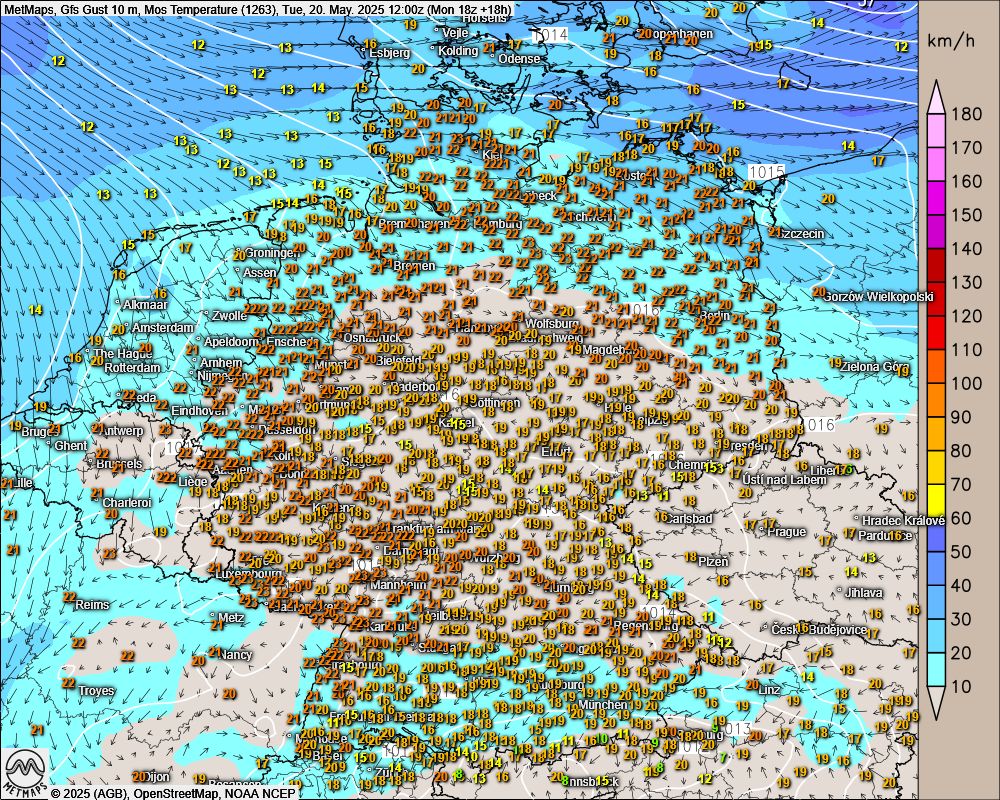Click the 1014 isobar pressure label
The height and width of the screenshot is (800, 1000).
click(x=549, y=35)
